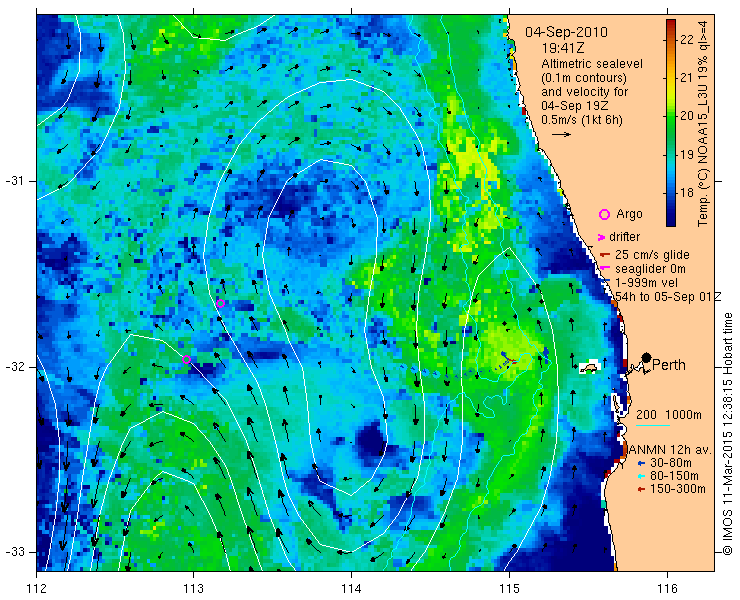Click the cyan 80-150m ANMN arrow symbol
Viewport: 740px width, 600px height.
tap(641, 476)
